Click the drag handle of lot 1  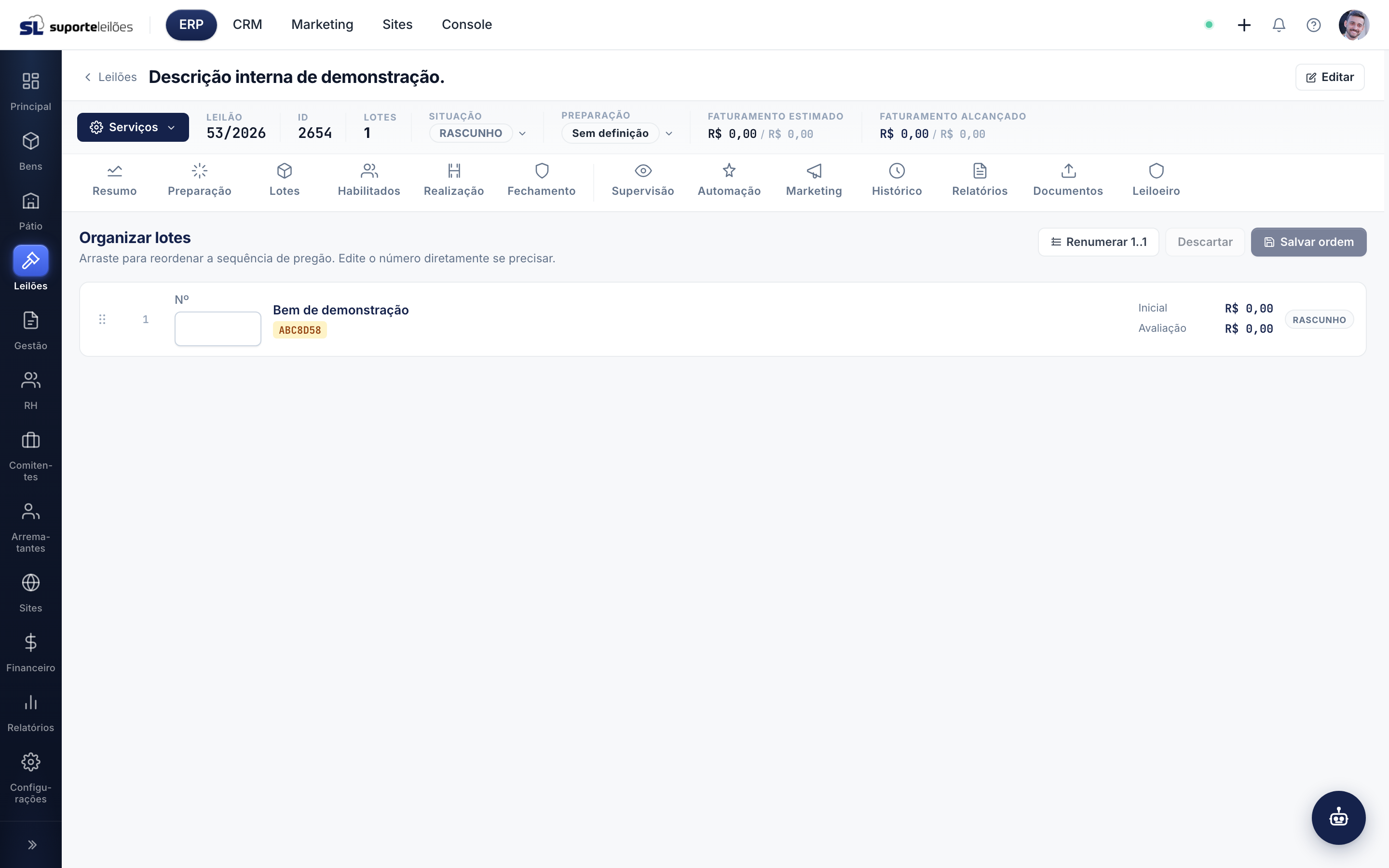point(102,319)
